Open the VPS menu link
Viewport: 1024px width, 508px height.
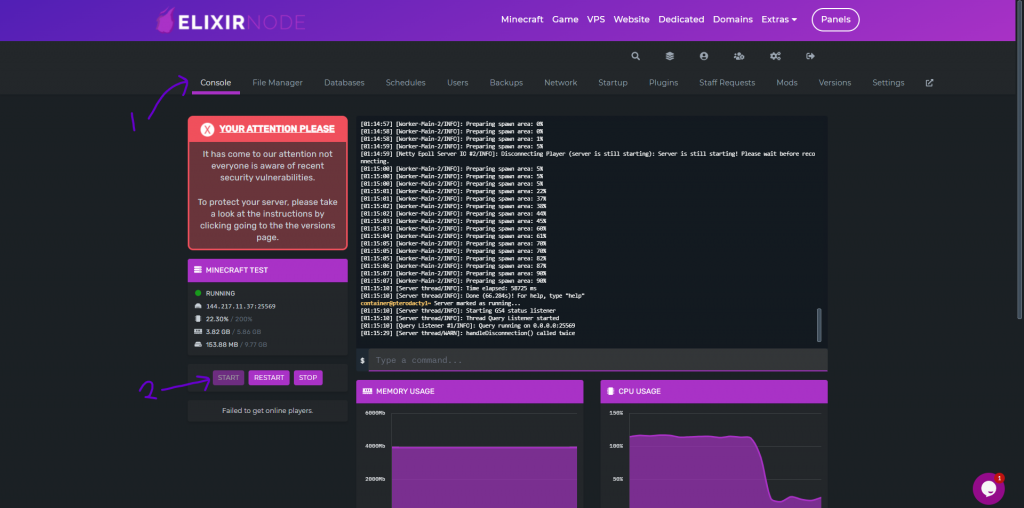click(x=596, y=20)
